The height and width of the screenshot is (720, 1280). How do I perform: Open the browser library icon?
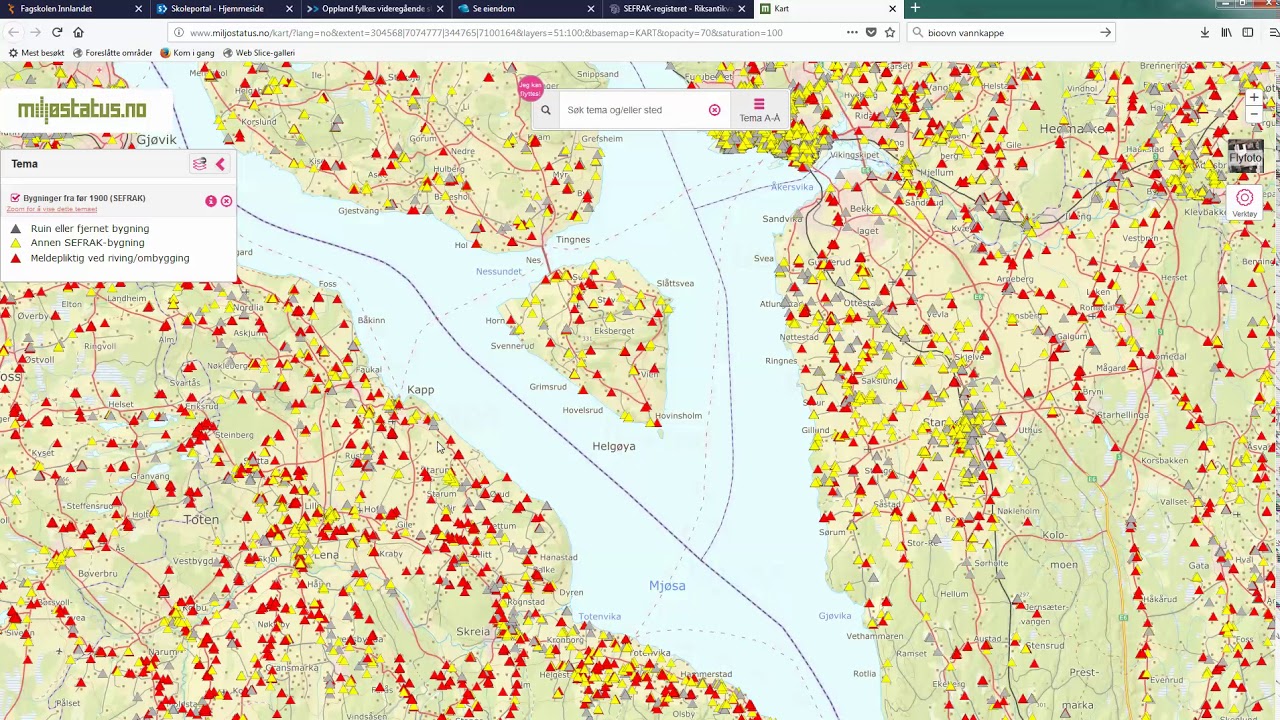pos(1227,33)
